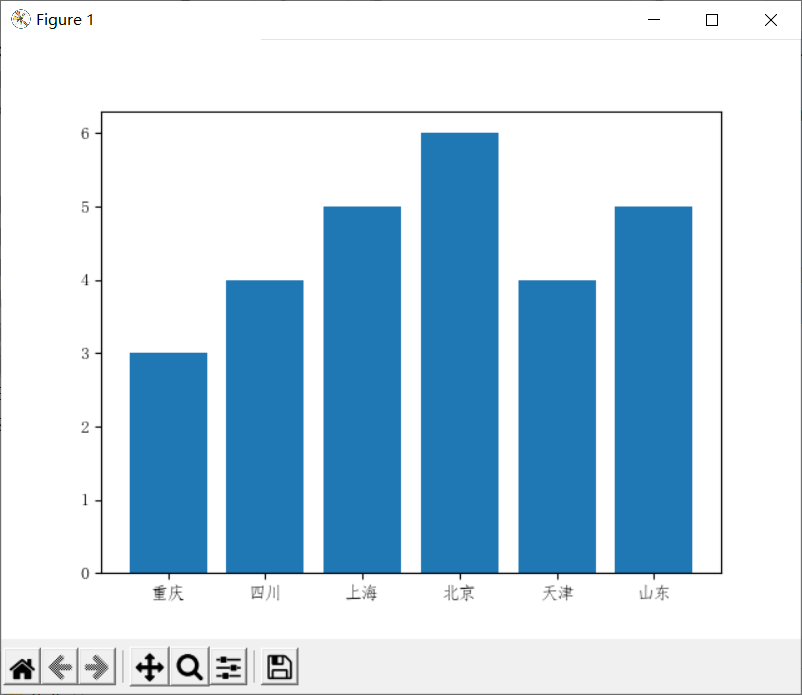802x695 pixels.
Task: Click the x-axis label 四川
Action: pyautogui.click(x=265, y=593)
